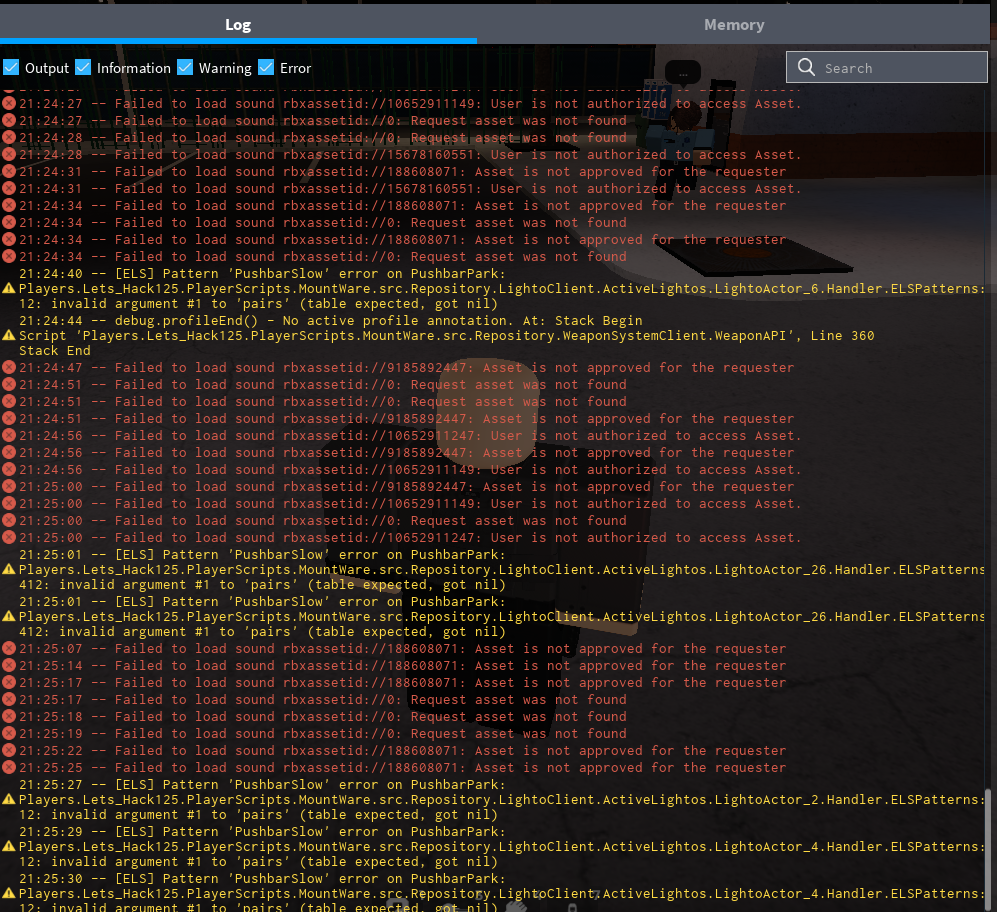Click the red error icon at 21:25:07

pos(9,649)
